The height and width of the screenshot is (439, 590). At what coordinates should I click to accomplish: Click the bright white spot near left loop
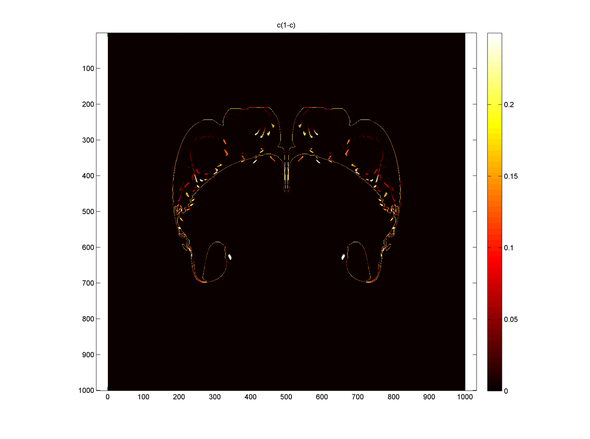pos(230,257)
